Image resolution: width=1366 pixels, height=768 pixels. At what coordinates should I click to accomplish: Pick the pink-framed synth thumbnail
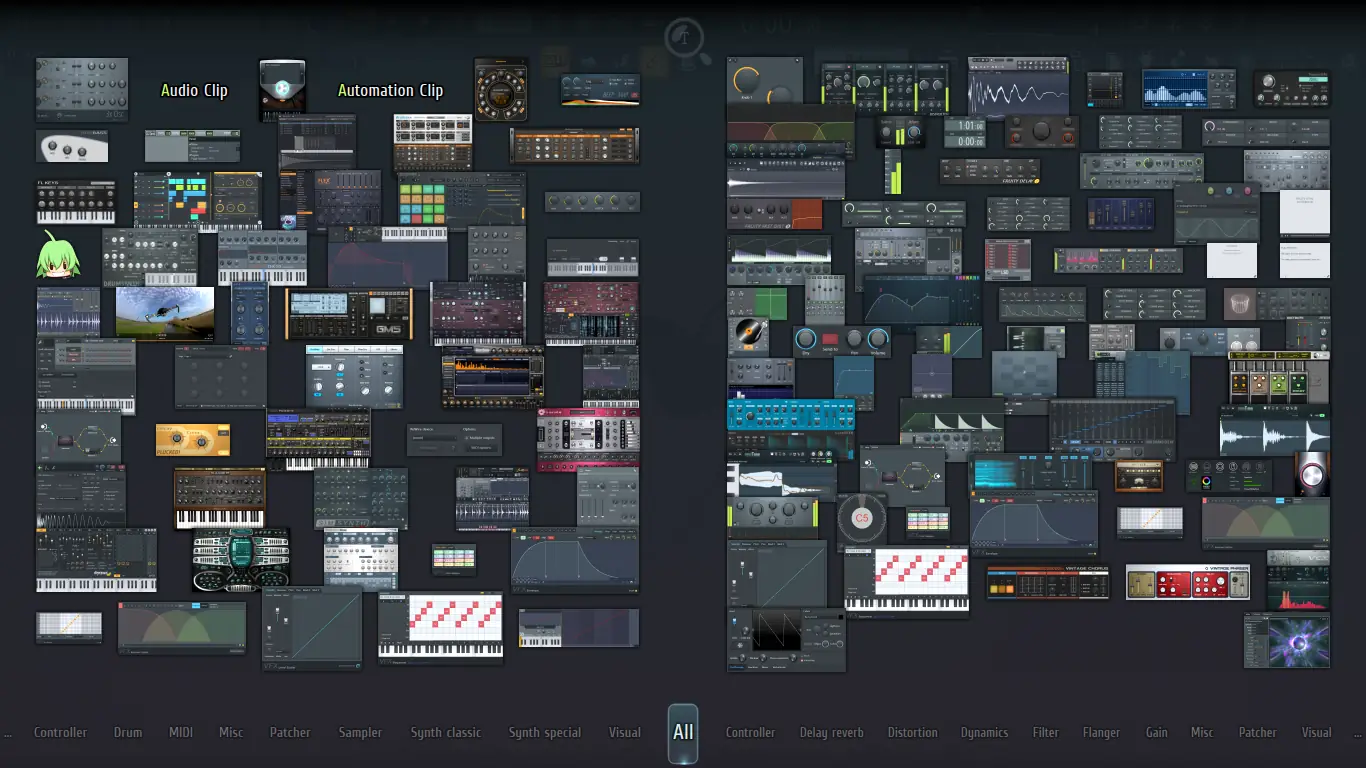[588, 440]
